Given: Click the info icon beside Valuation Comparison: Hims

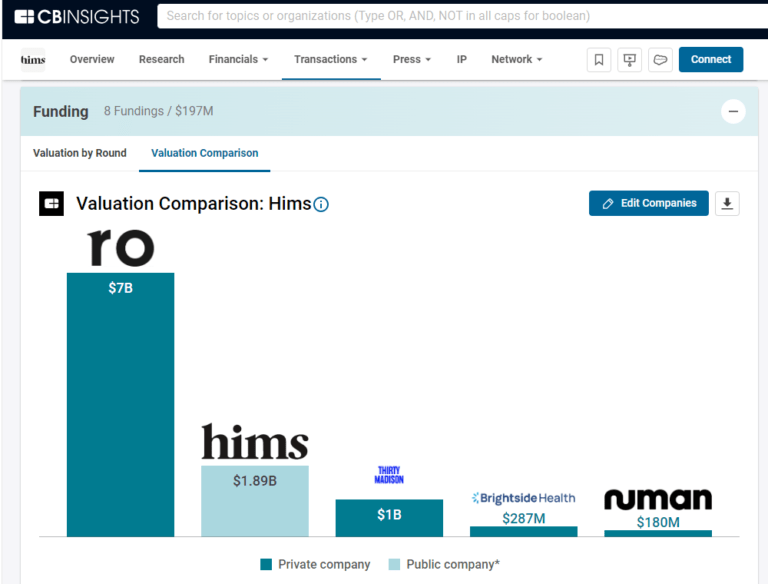Looking at the screenshot, I should [x=321, y=204].
